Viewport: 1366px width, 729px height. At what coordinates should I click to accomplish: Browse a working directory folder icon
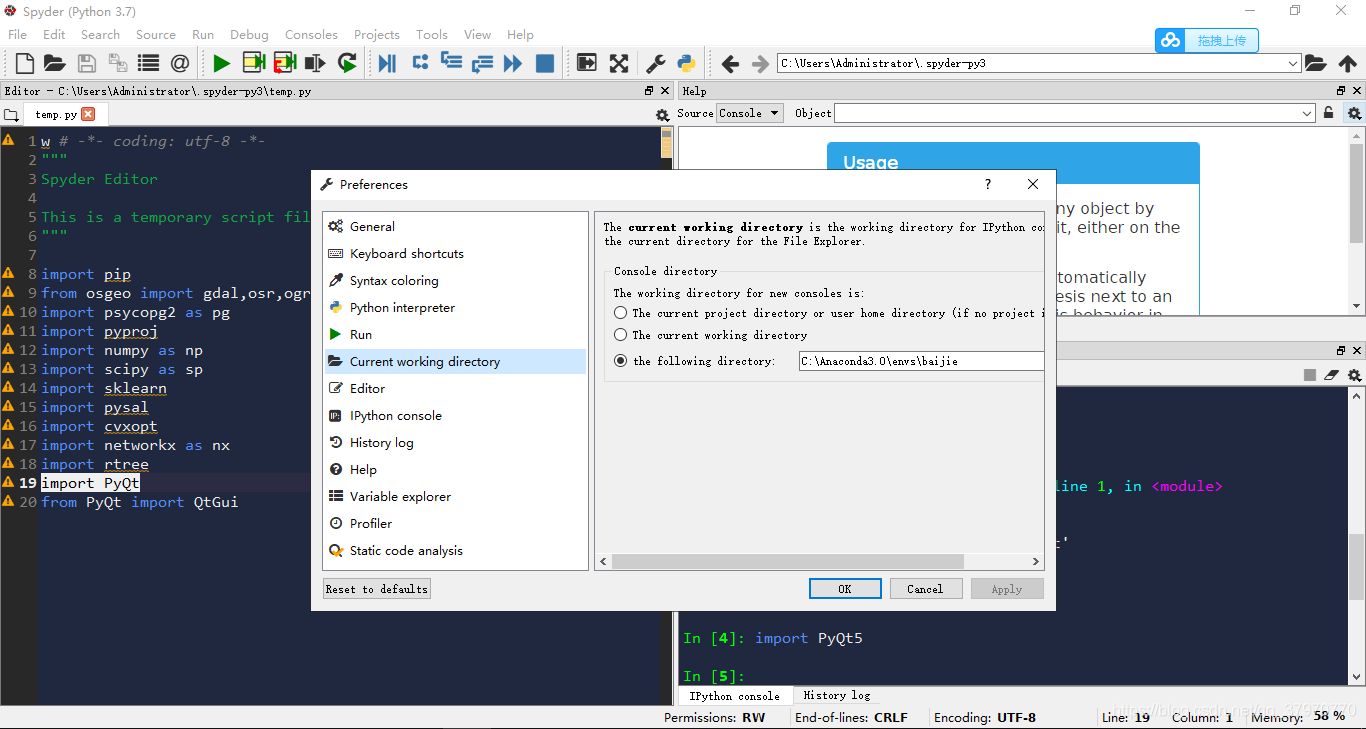(x=1316, y=63)
